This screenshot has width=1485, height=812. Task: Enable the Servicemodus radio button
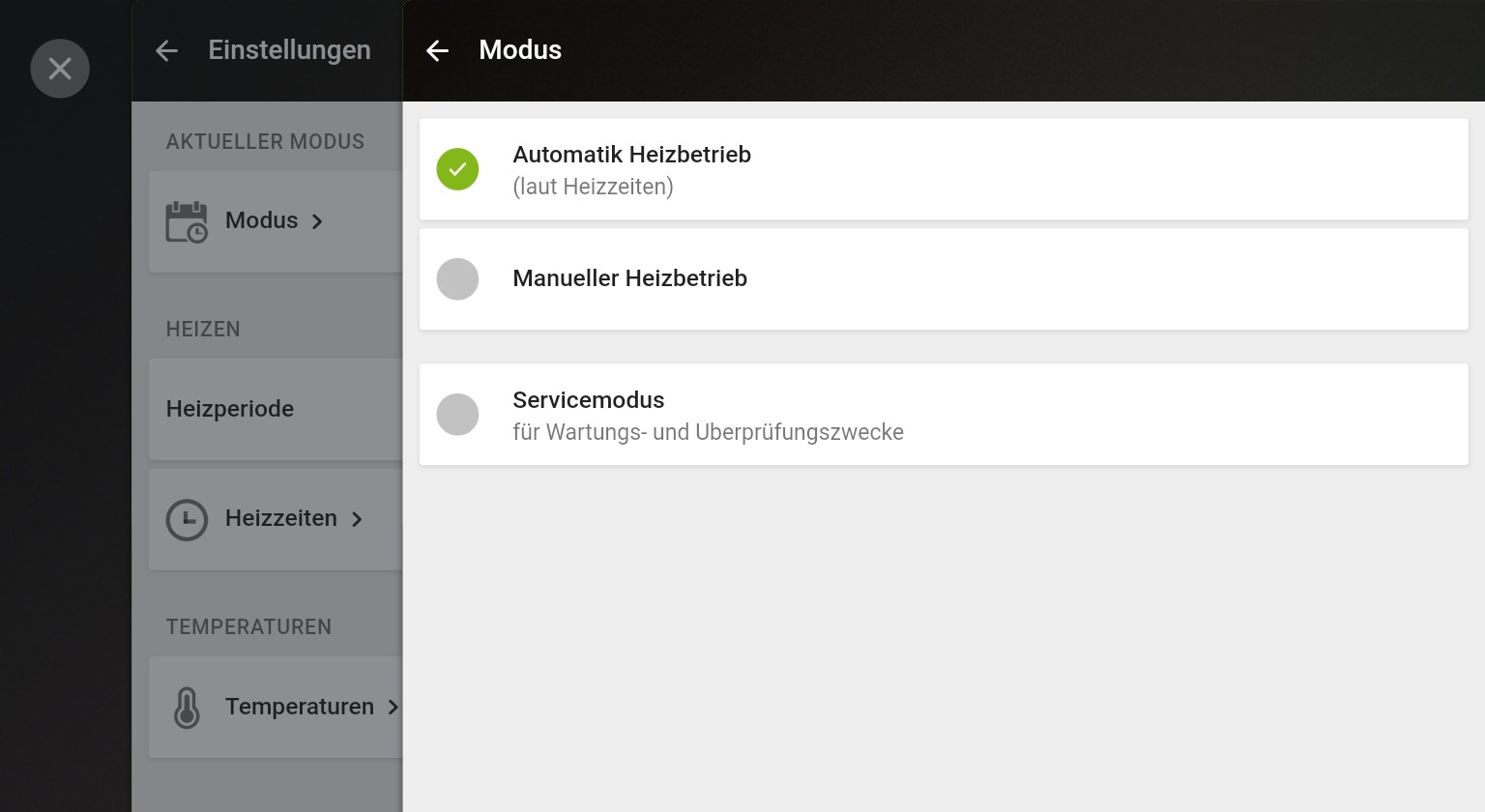click(x=457, y=415)
